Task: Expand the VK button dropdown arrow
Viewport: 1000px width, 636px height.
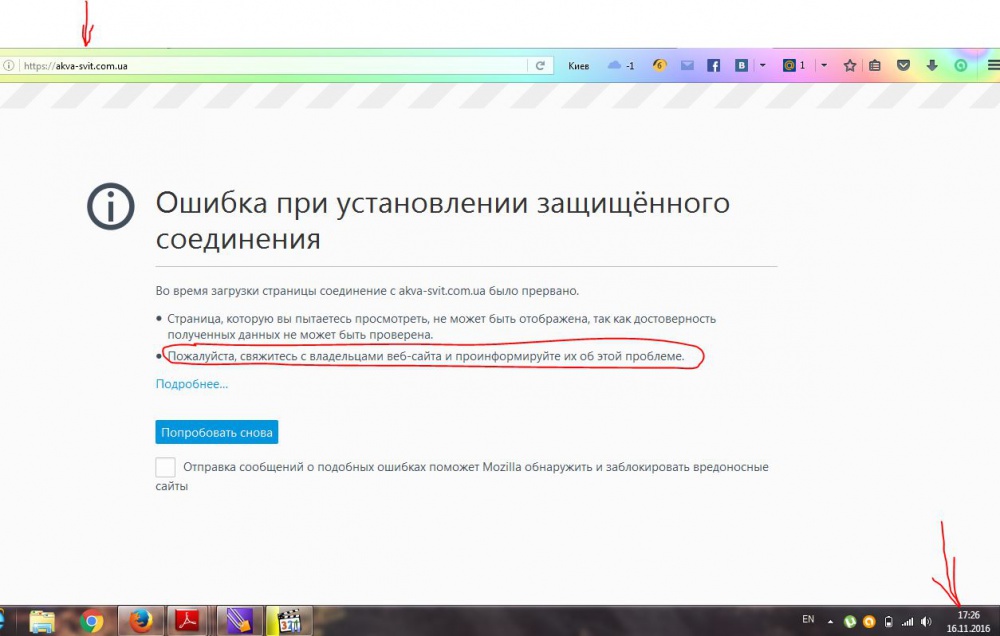Action: coord(762,66)
